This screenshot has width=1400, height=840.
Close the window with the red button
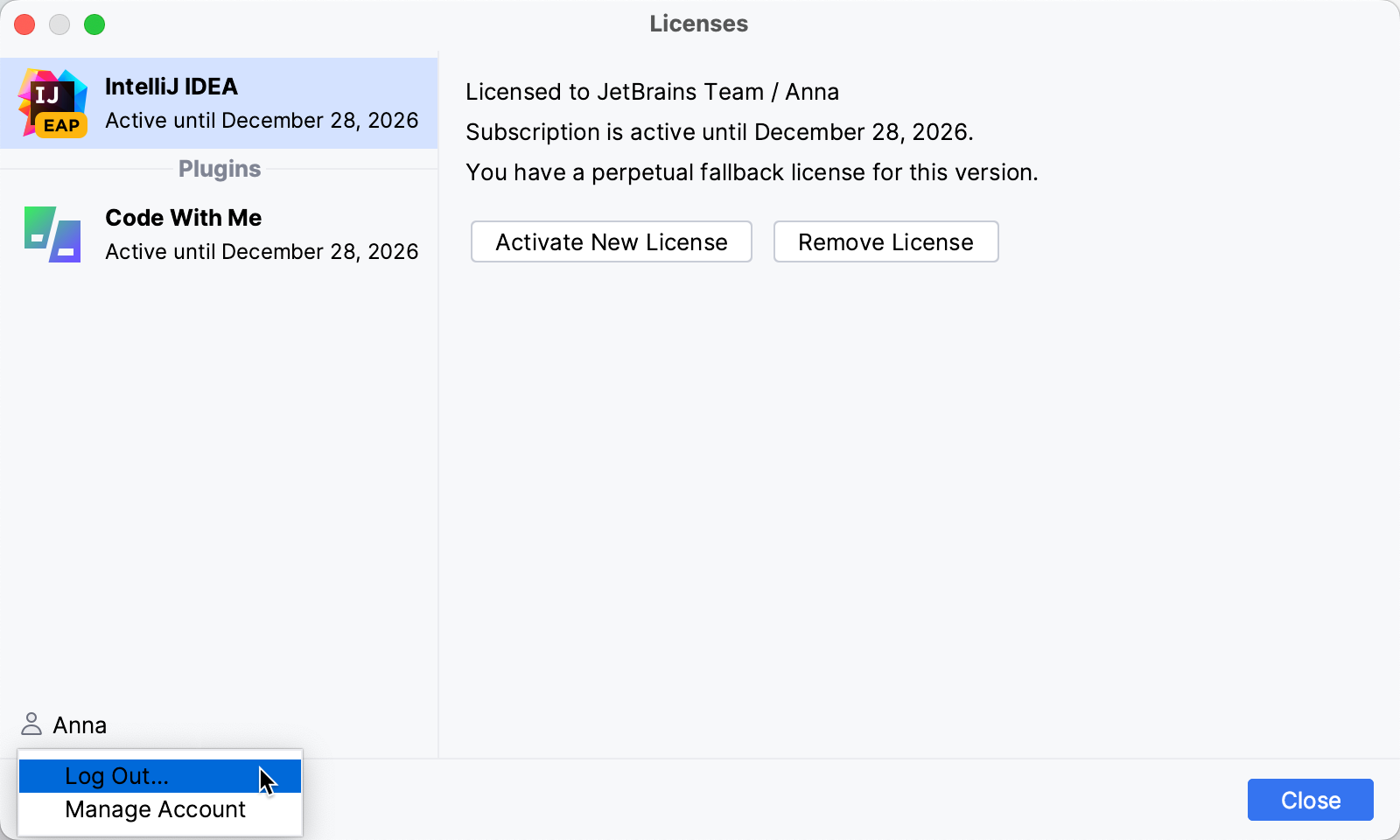(x=24, y=24)
